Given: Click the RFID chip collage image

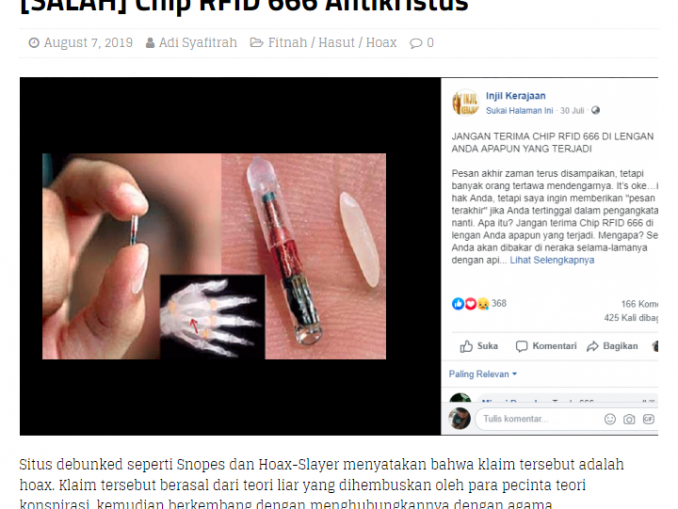Looking at the screenshot, I should click(214, 256).
